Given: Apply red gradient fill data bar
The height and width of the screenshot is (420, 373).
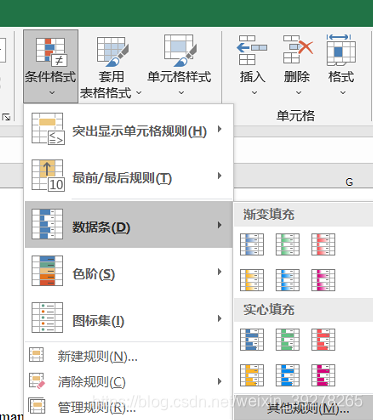Looking at the screenshot, I should pos(323,244).
